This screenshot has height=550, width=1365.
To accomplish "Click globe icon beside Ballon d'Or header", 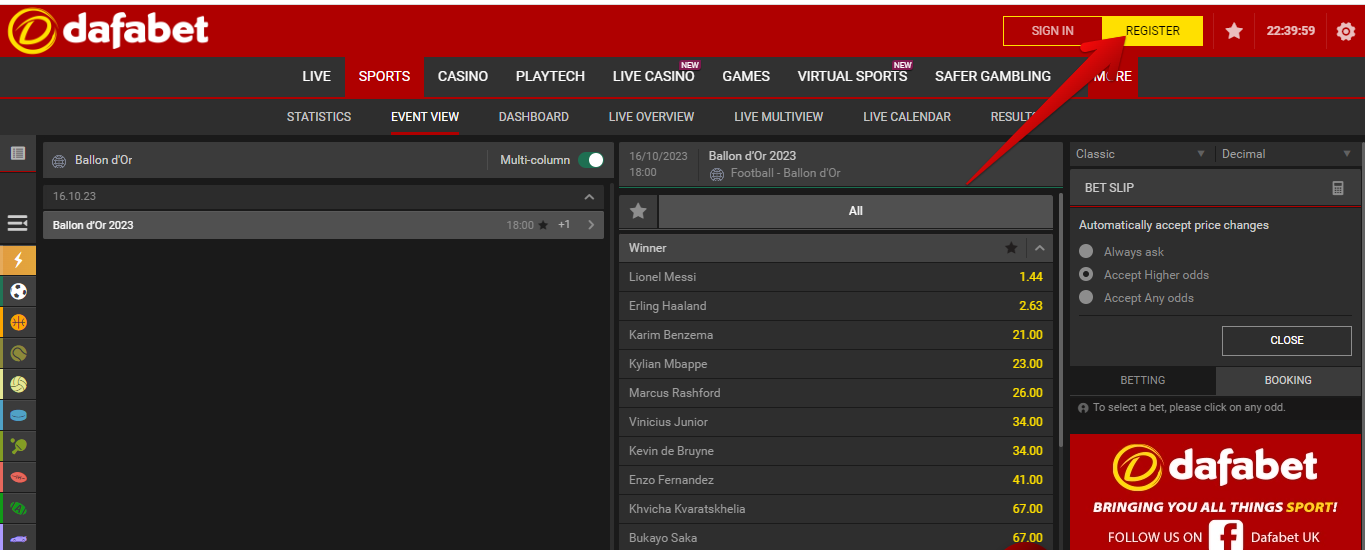I will point(58,160).
